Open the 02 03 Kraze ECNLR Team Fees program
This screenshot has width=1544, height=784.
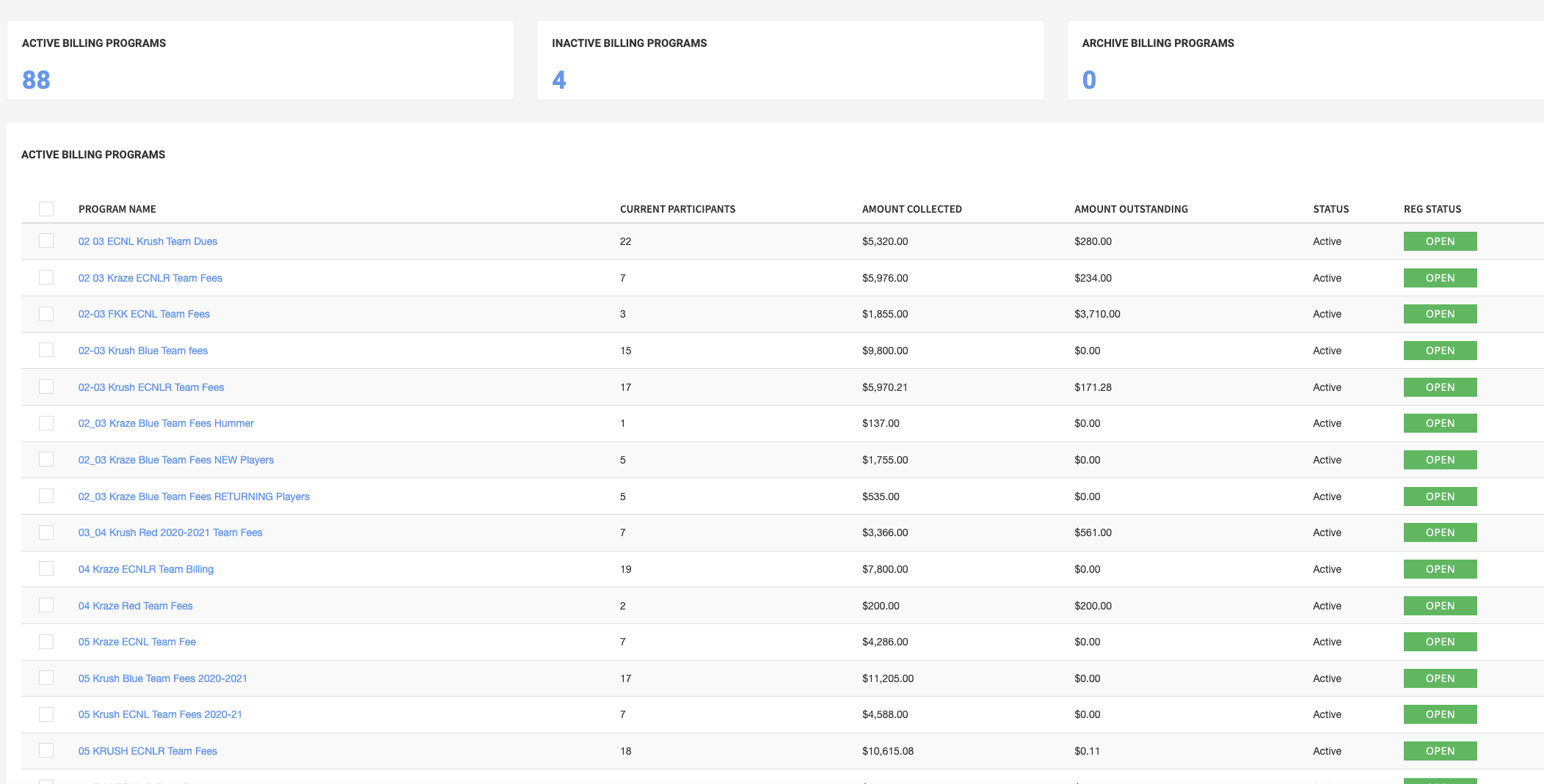click(150, 278)
